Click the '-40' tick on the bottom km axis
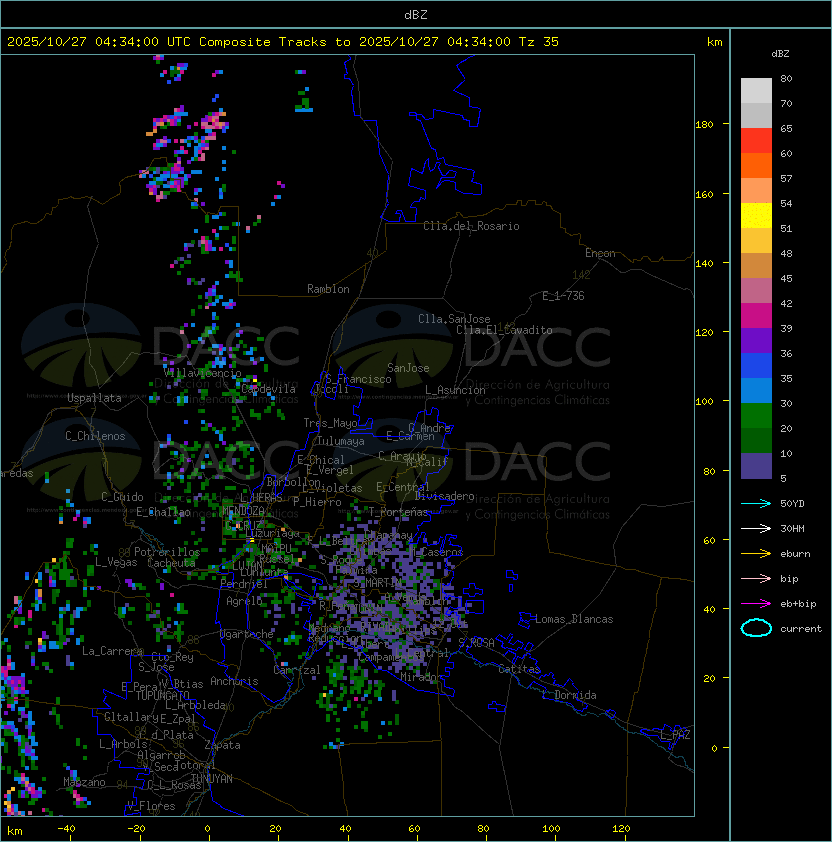 [x=66, y=829]
